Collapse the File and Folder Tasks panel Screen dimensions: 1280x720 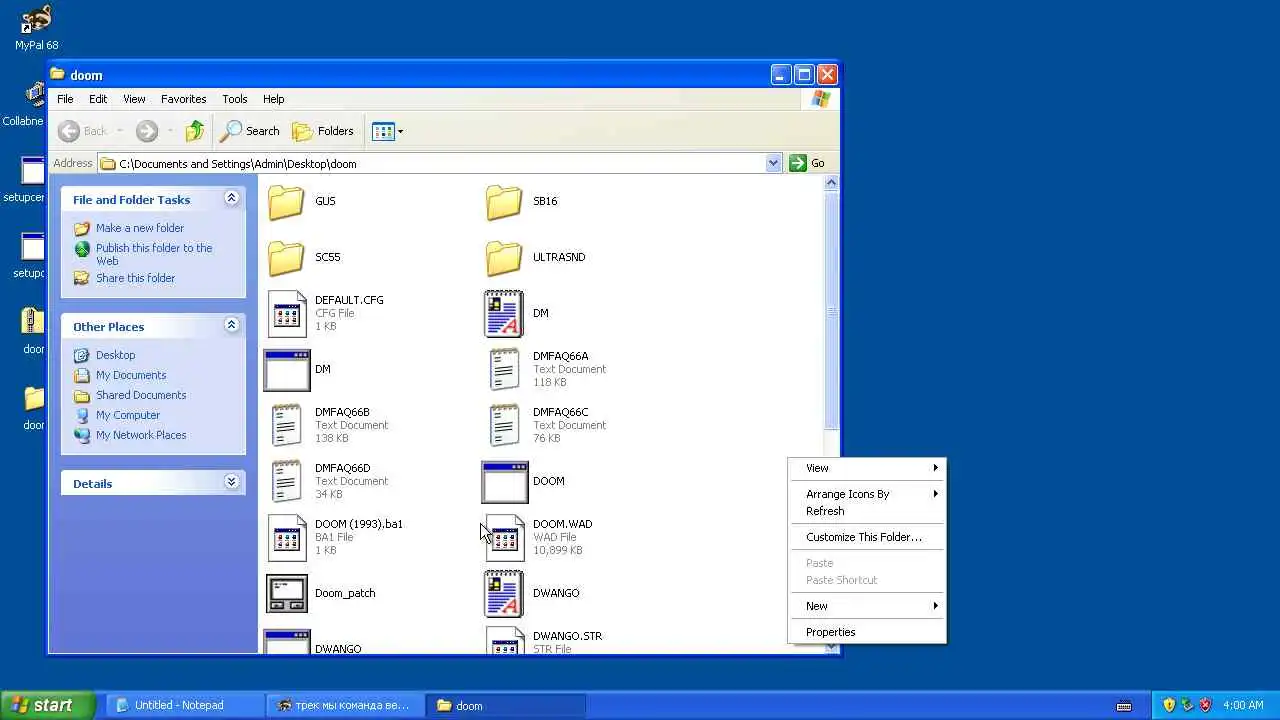point(231,198)
